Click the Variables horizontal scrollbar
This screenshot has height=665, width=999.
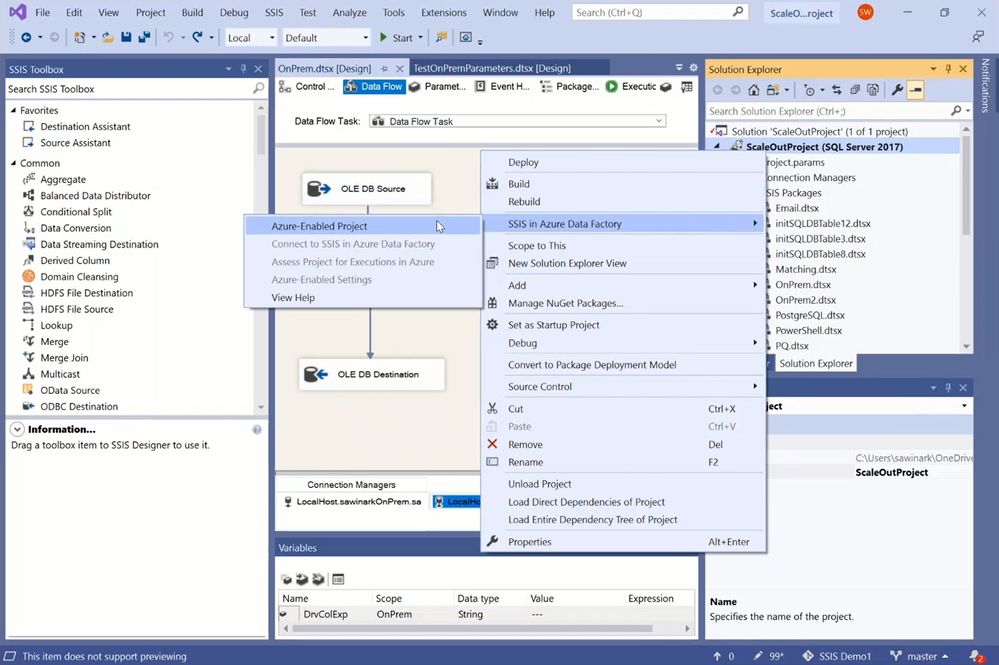(472, 628)
